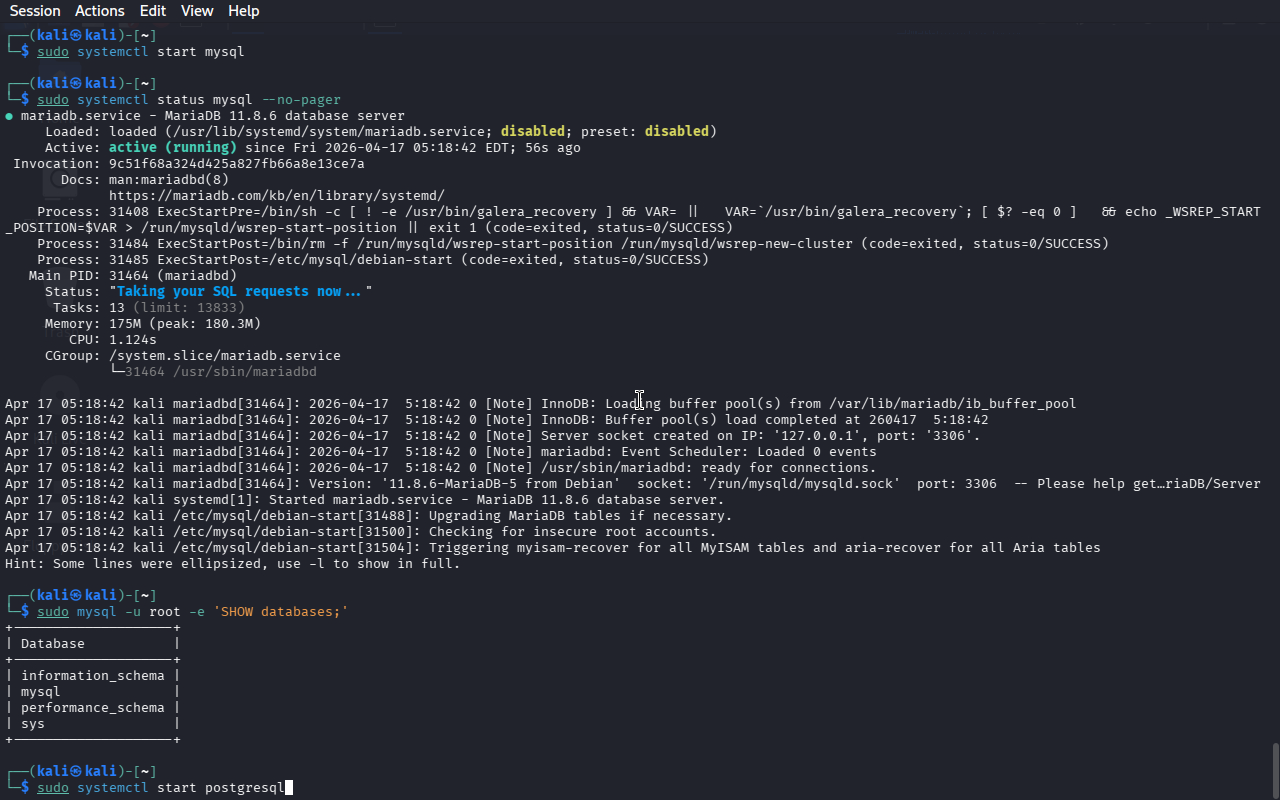Open the View menu
This screenshot has width=1280, height=800.
(197, 11)
